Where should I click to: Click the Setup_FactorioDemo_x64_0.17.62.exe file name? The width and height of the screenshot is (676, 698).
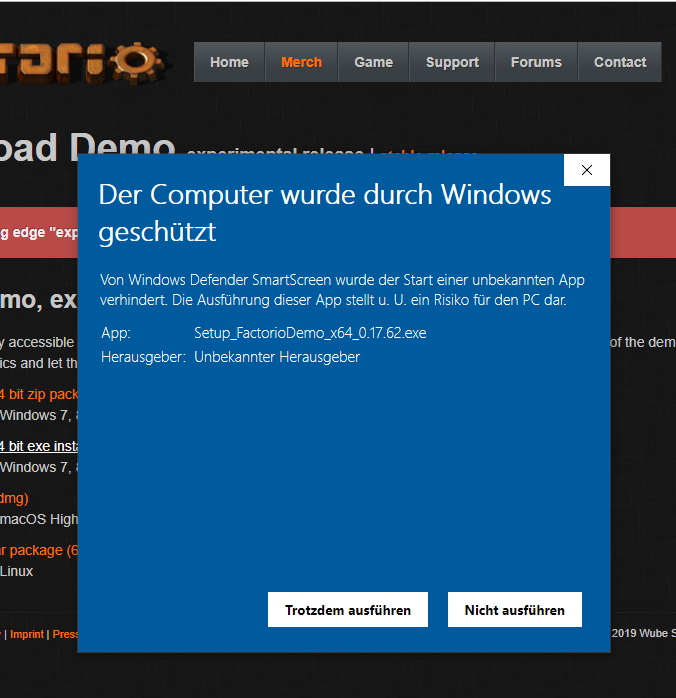coord(310,333)
